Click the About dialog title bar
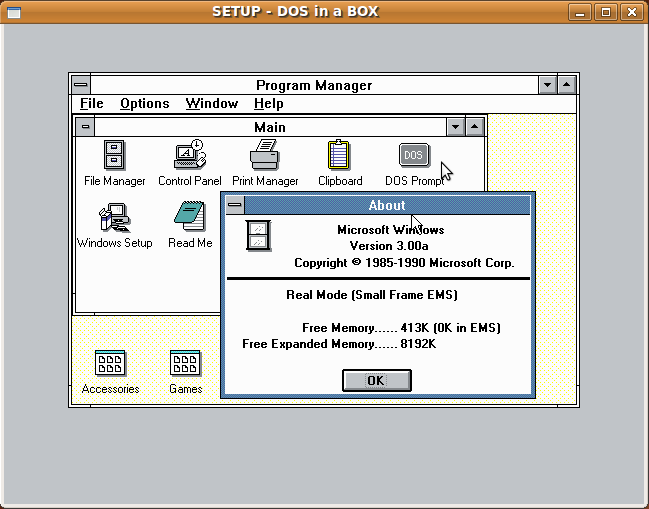The width and height of the screenshot is (649, 509). 387,205
